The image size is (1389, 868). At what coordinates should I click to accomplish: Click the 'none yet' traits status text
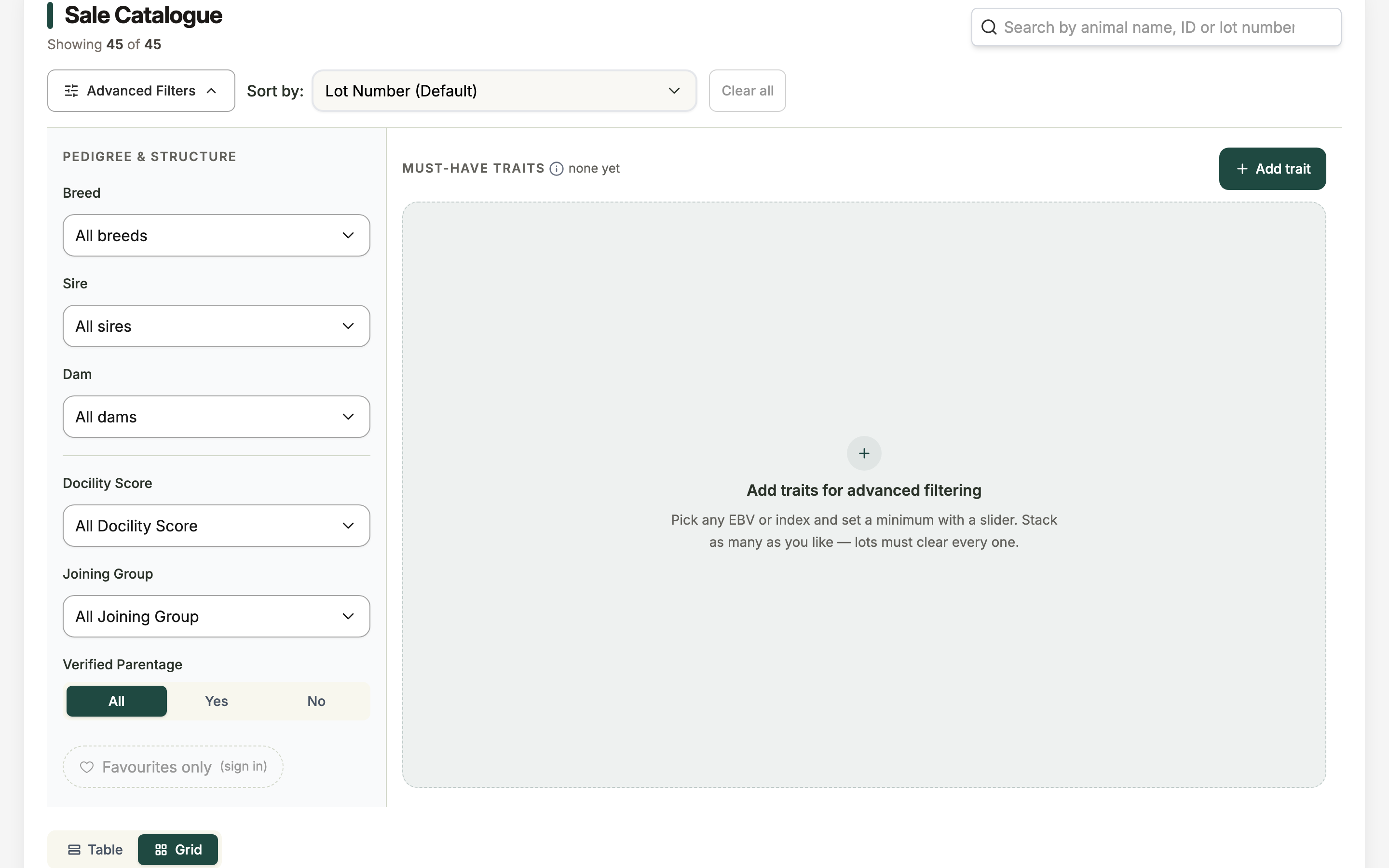594,169
